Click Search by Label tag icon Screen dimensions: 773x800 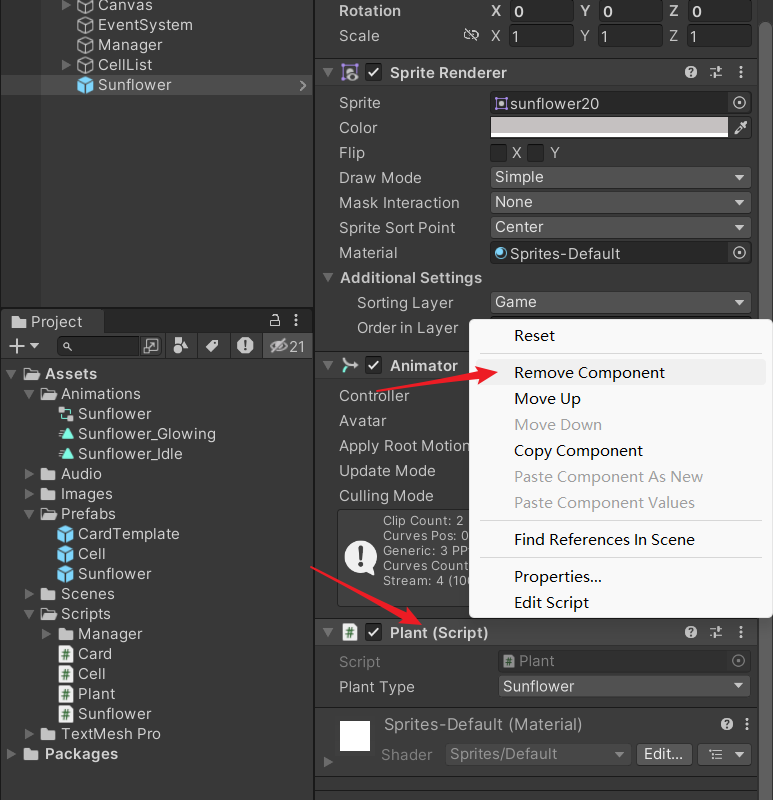(212, 346)
